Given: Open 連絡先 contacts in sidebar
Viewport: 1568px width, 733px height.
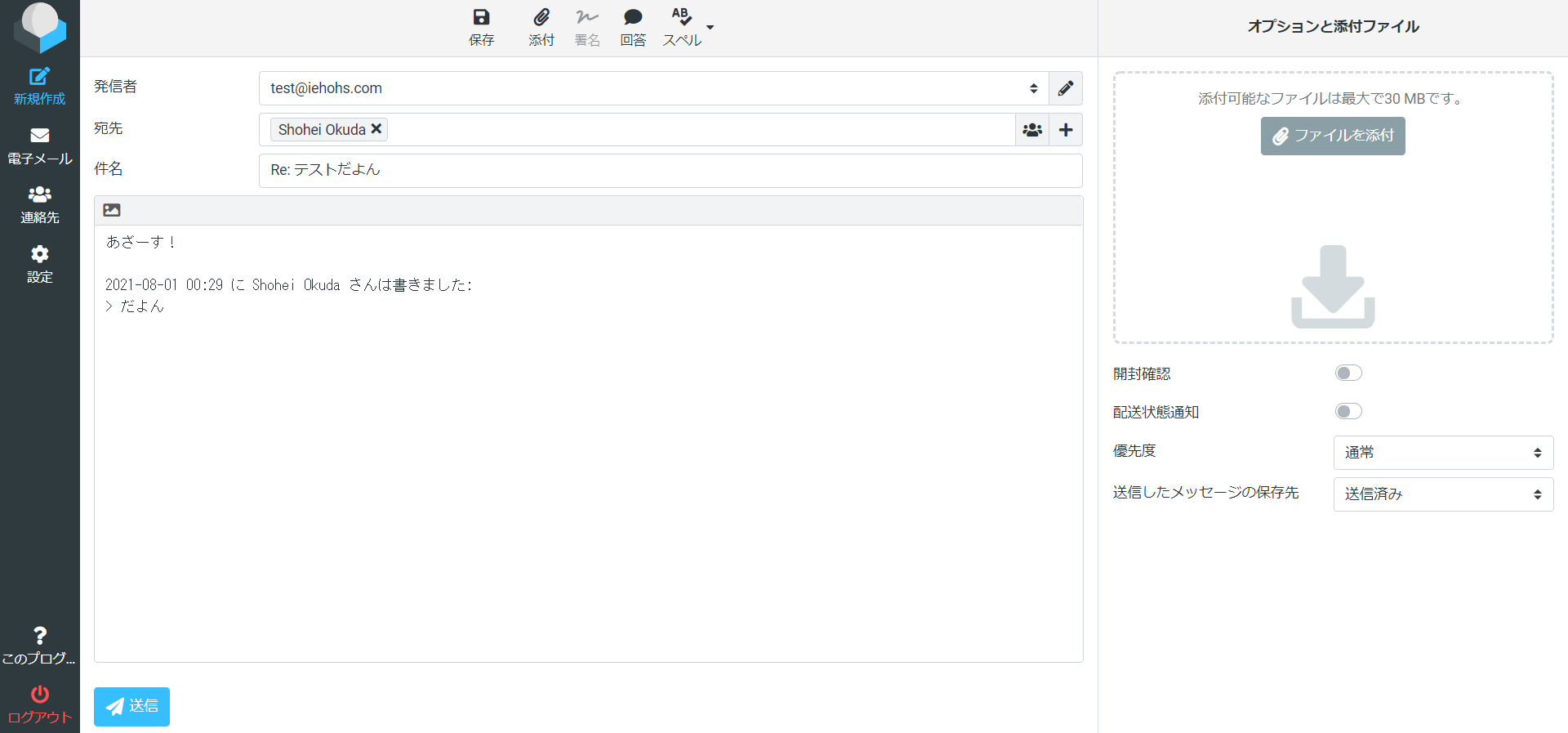Looking at the screenshot, I should click(39, 204).
